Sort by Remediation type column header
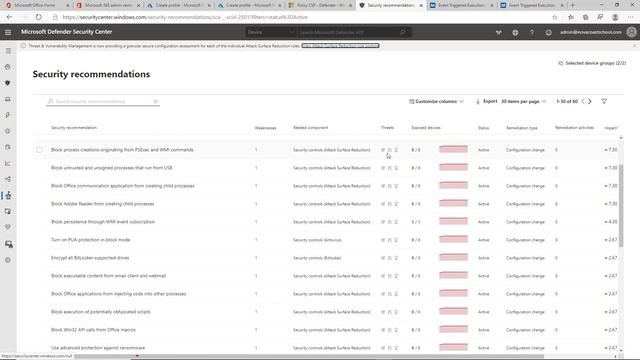This screenshot has height=360, width=640. [x=522, y=128]
